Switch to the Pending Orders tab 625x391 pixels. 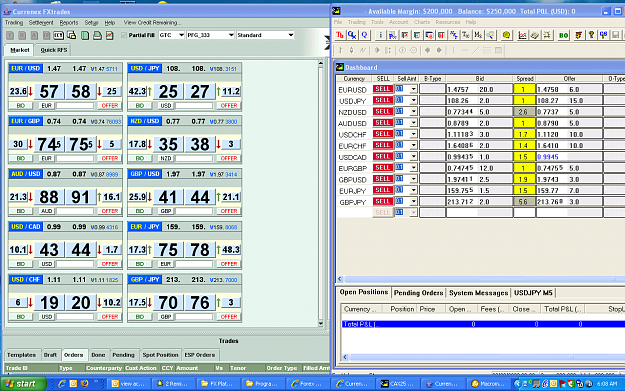coord(419,293)
